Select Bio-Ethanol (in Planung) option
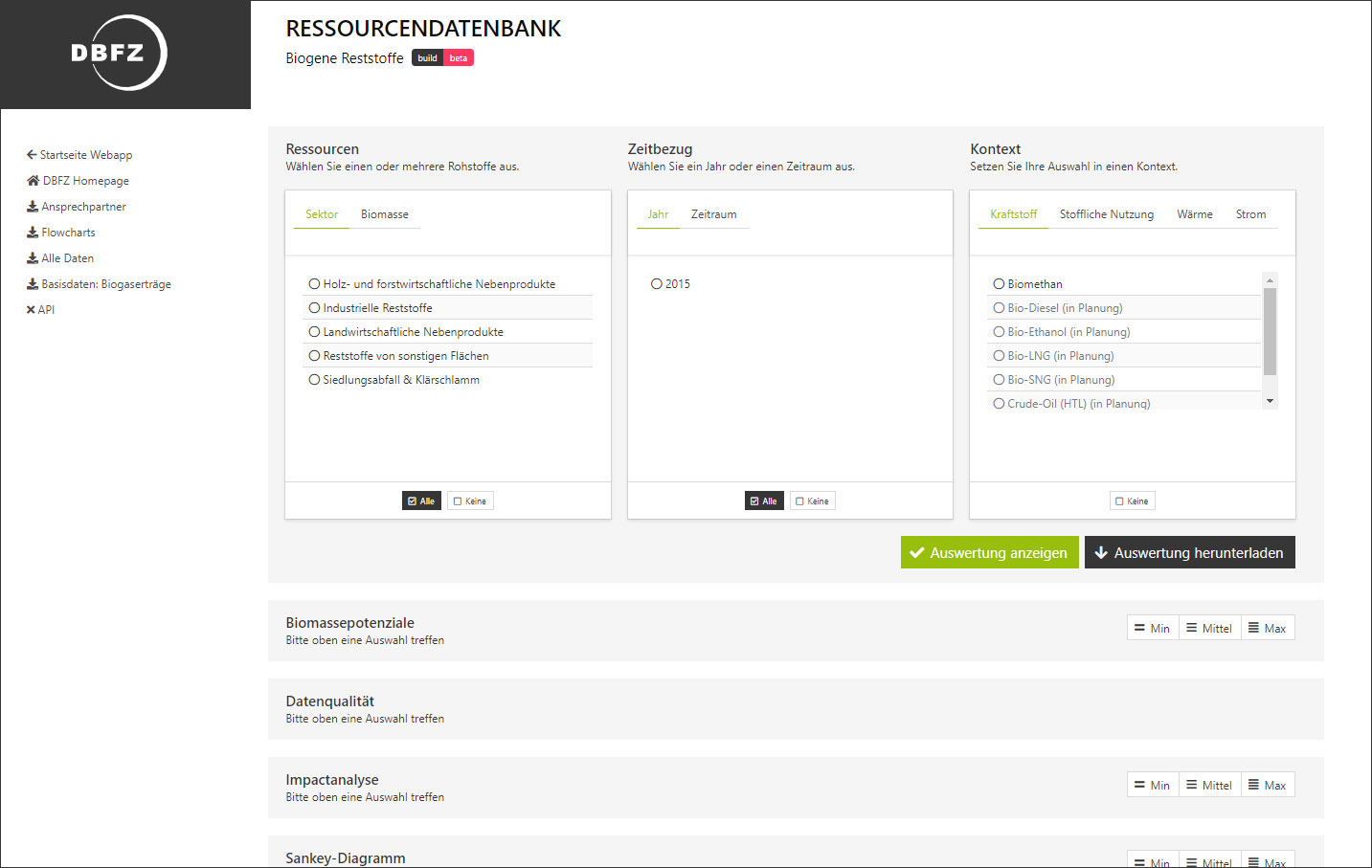The height and width of the screenshot is (868, 1372). click(x=1124, y=332)
